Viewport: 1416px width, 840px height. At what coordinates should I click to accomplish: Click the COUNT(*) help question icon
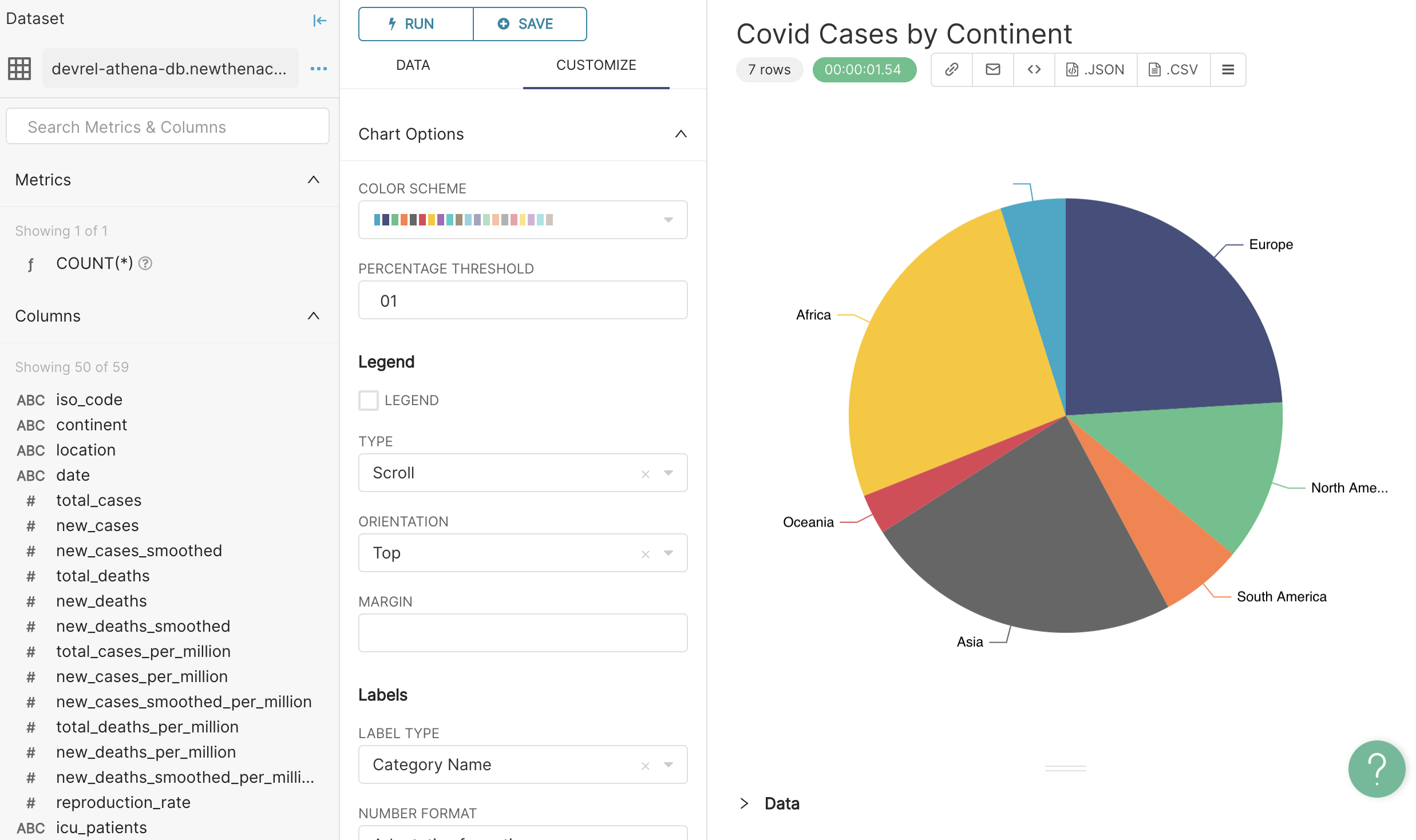(145, 263)
